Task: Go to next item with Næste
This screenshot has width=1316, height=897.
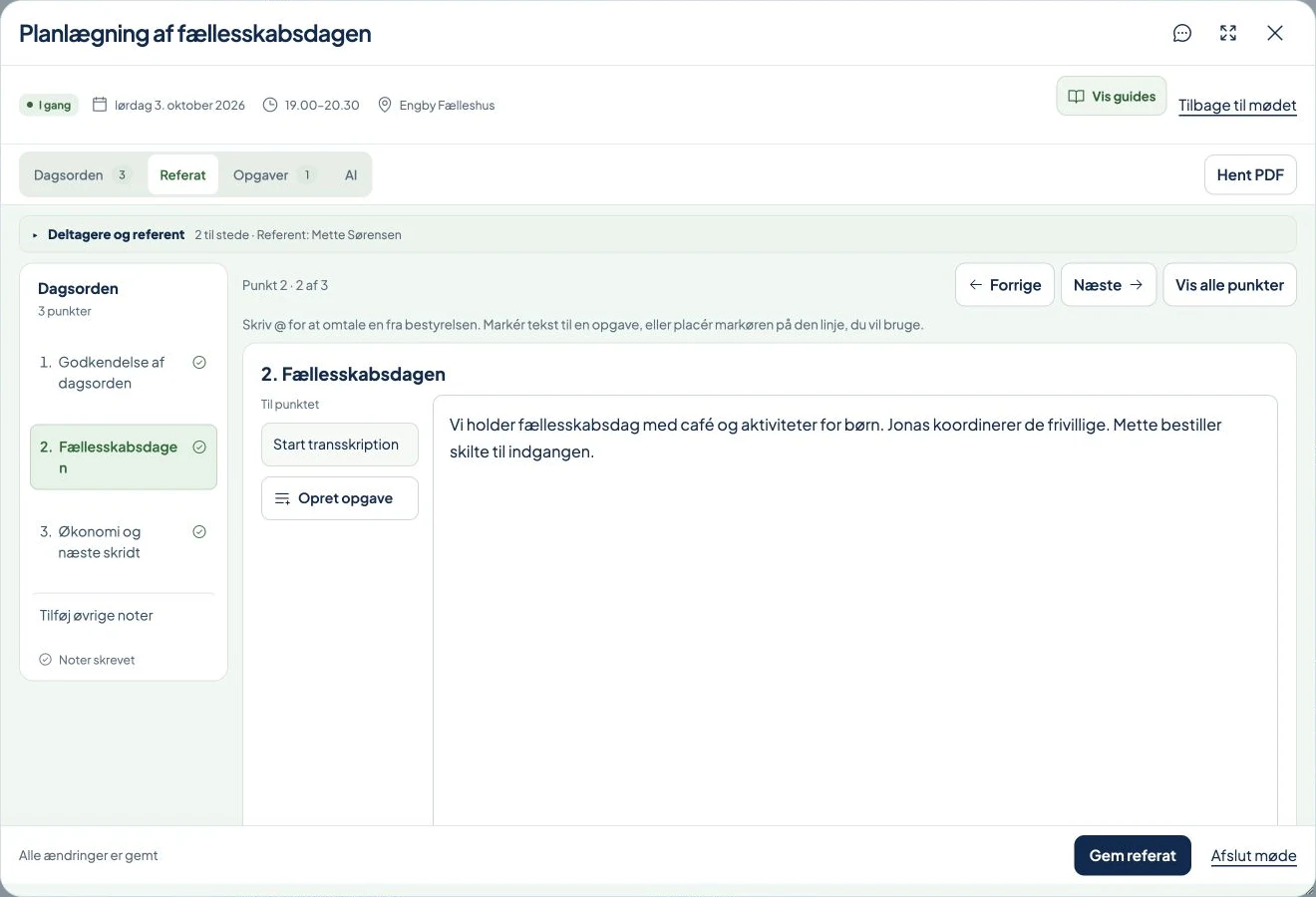Action: (1109, 285)
